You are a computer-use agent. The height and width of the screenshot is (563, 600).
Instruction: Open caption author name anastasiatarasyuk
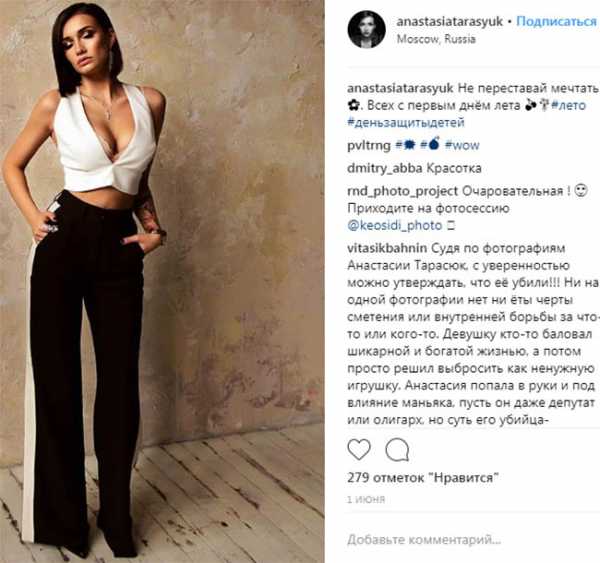[x=400, y=88]
